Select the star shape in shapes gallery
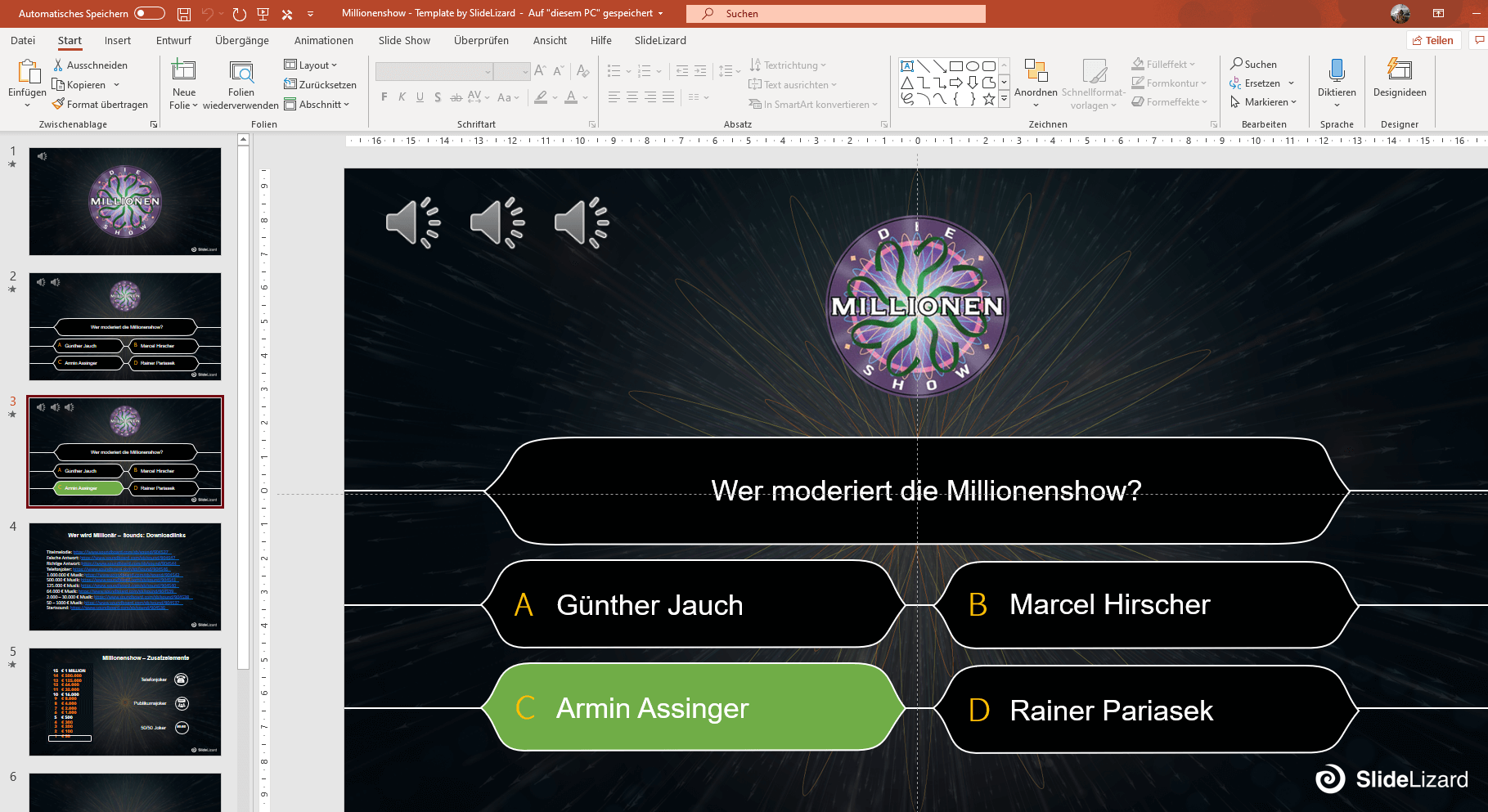Image resolution: width=1488 pixels, height=812 pixels. click(x=989, y=99)
